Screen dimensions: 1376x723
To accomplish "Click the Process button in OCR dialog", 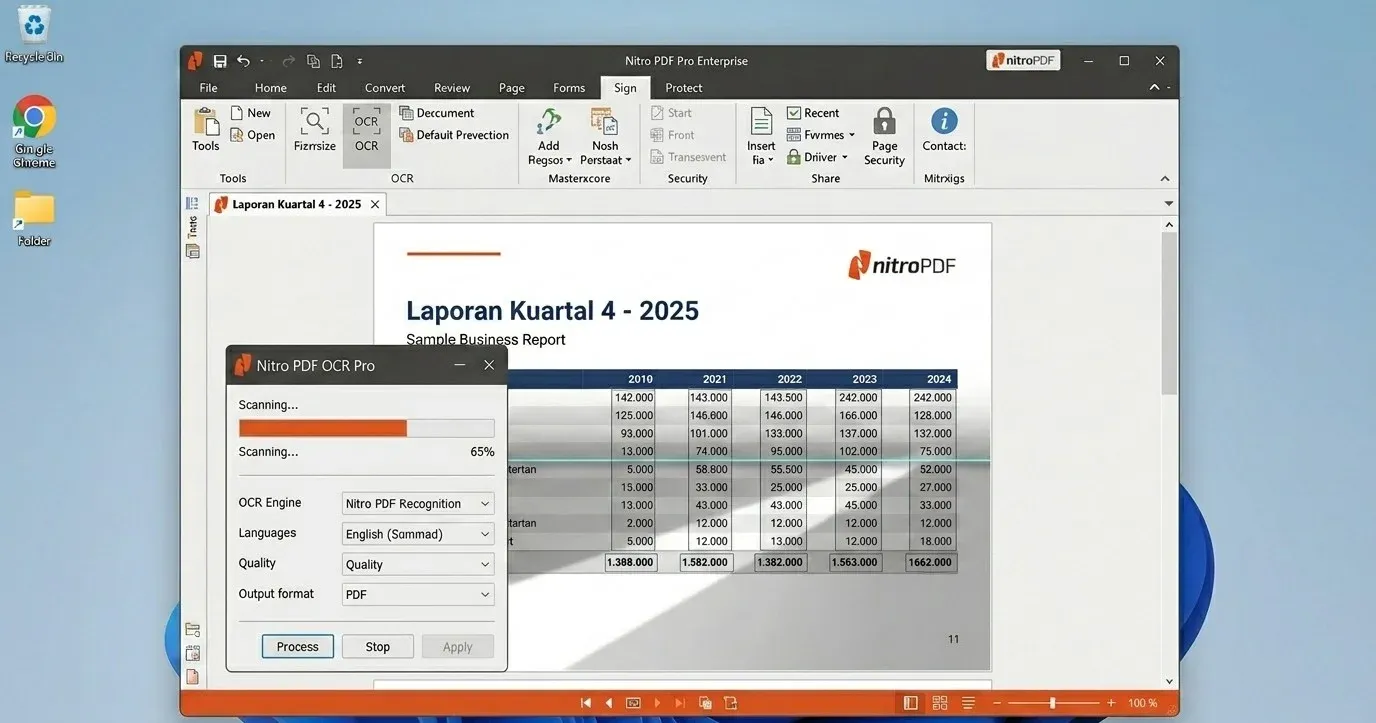I will click(x=297, y=647).
